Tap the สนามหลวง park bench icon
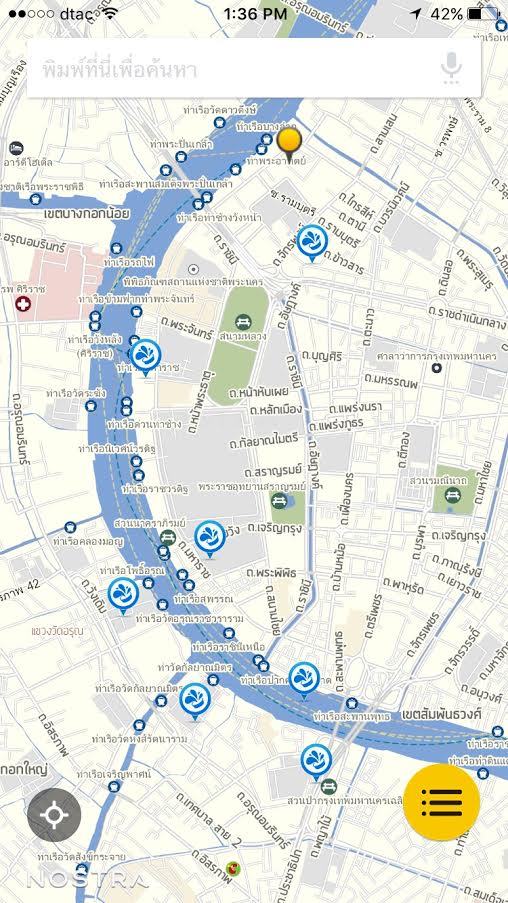 (x=244, y=321)
